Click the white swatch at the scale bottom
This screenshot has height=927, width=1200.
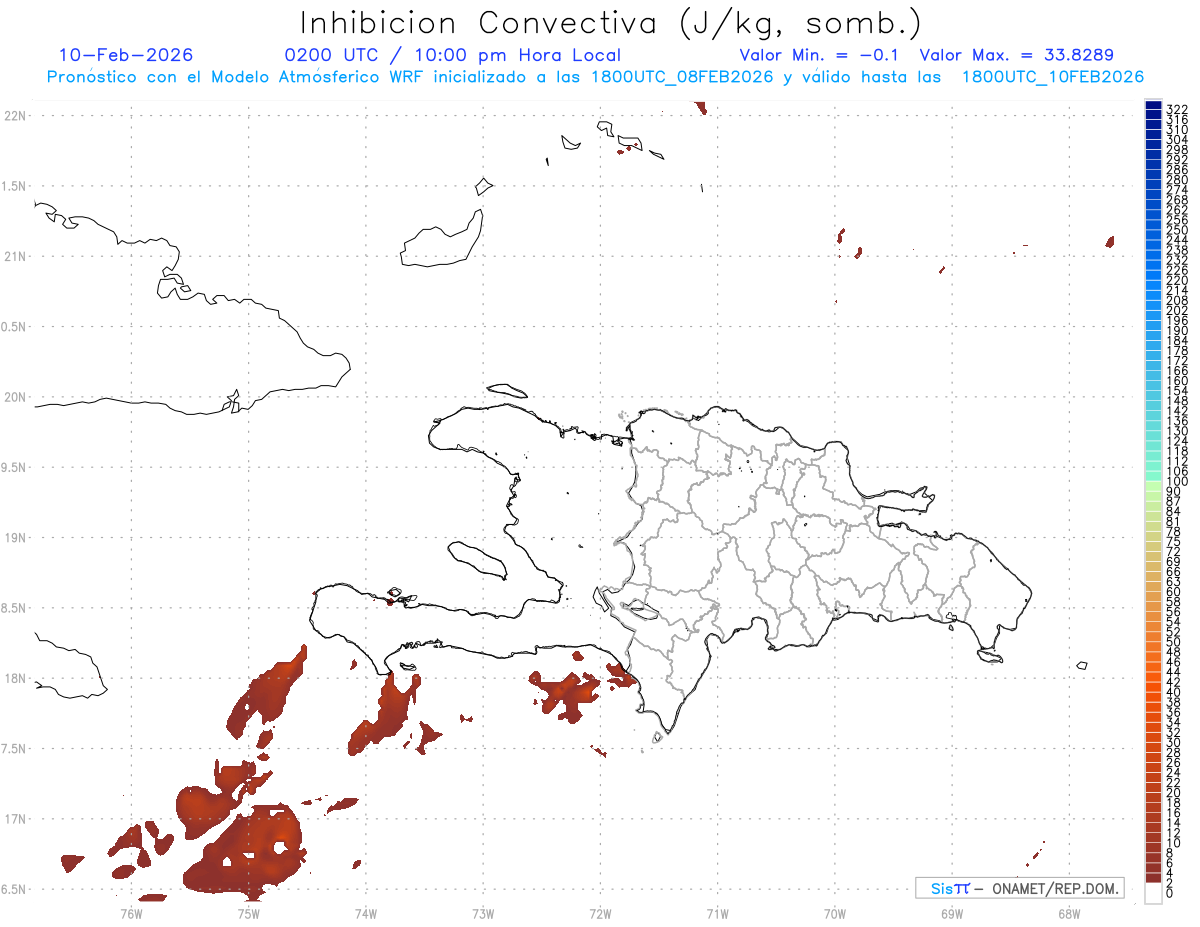(1153, 894)
